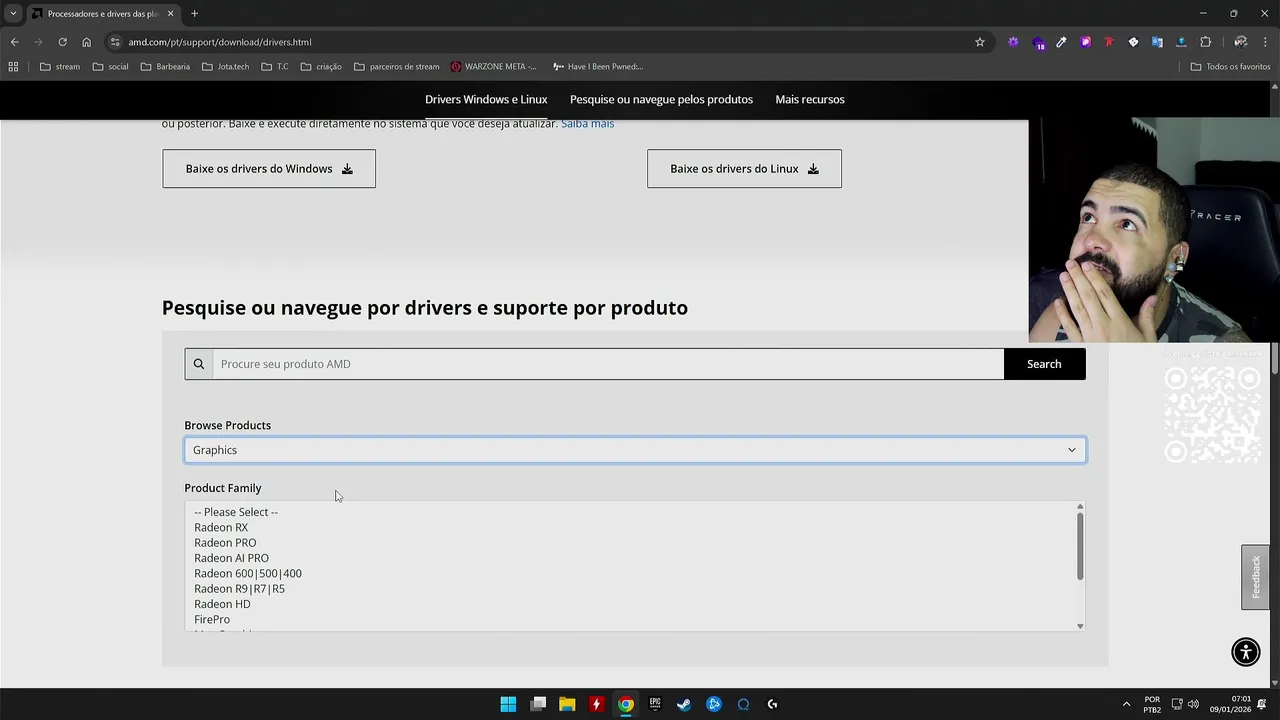Open Epic Games Launcher from taskbar
Screen dimensions: 1280x720
pyautogui.click(x=655, y=704)
